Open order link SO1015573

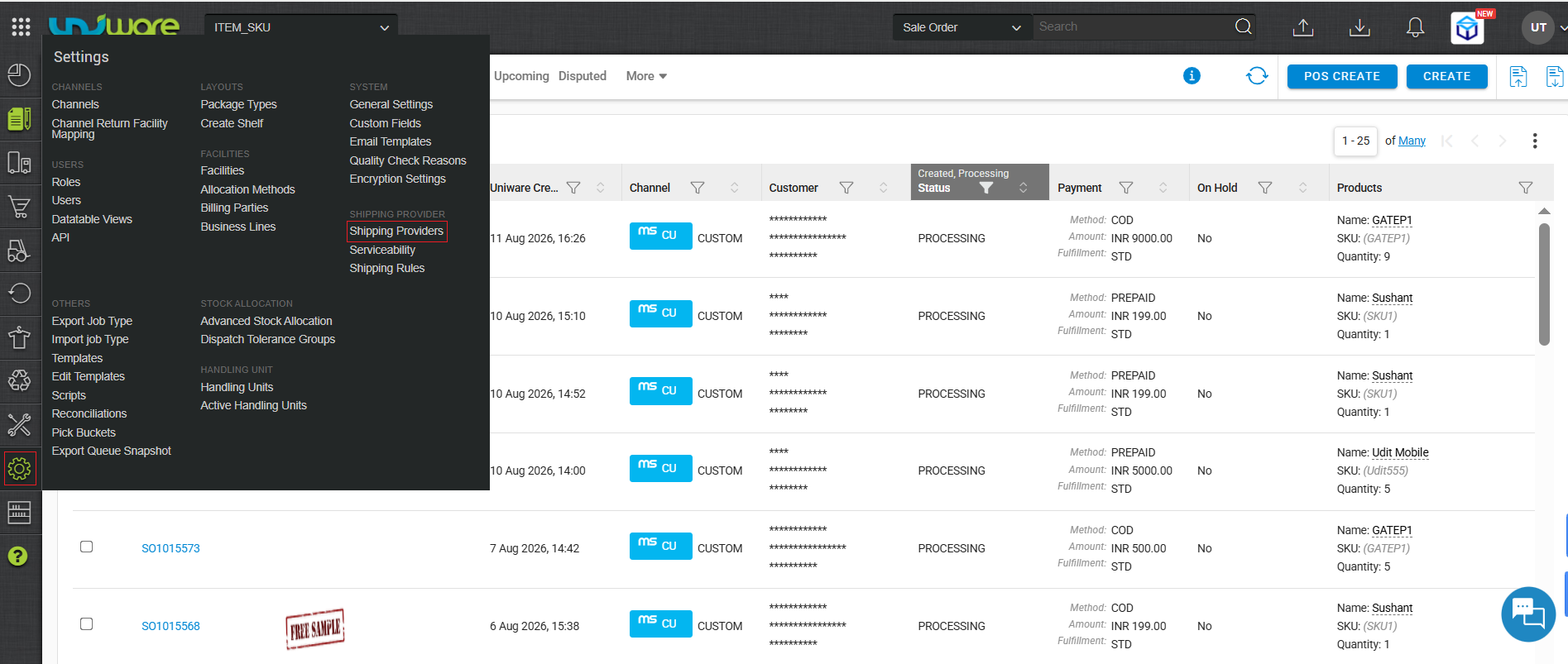coord(170,548)
